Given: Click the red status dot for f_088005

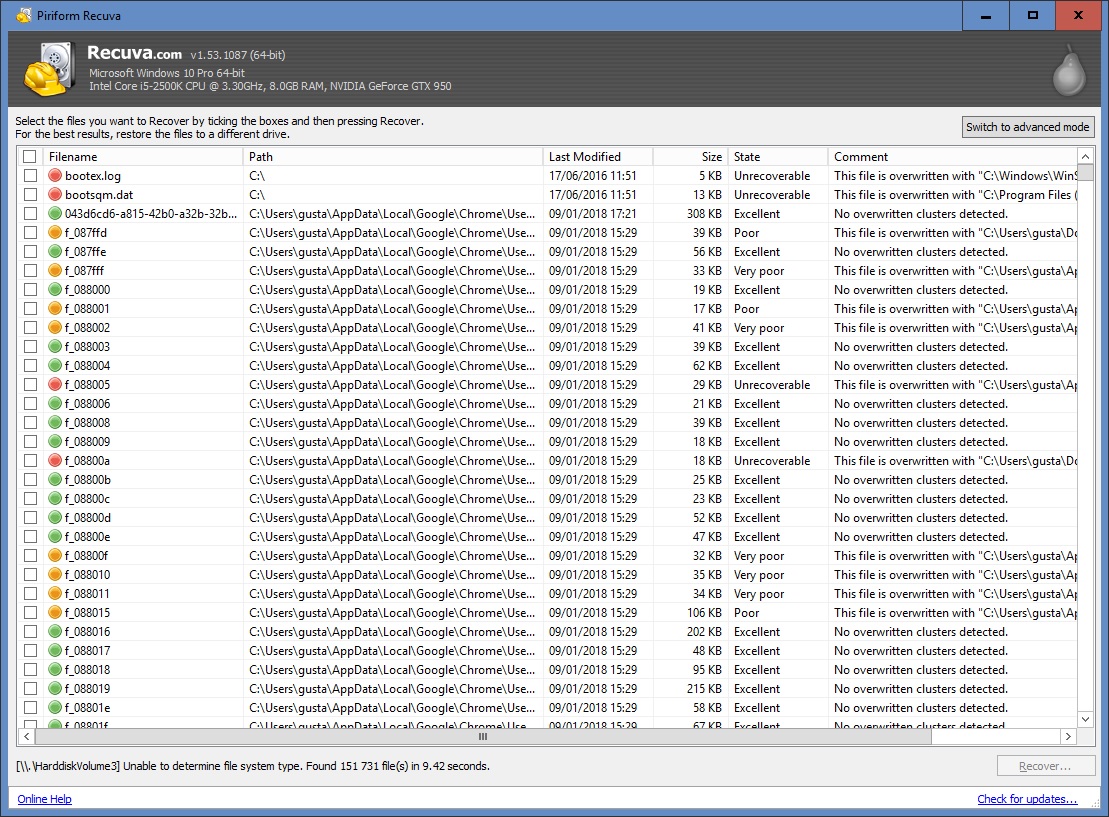Looking at the screenshot, I should 55,385.
